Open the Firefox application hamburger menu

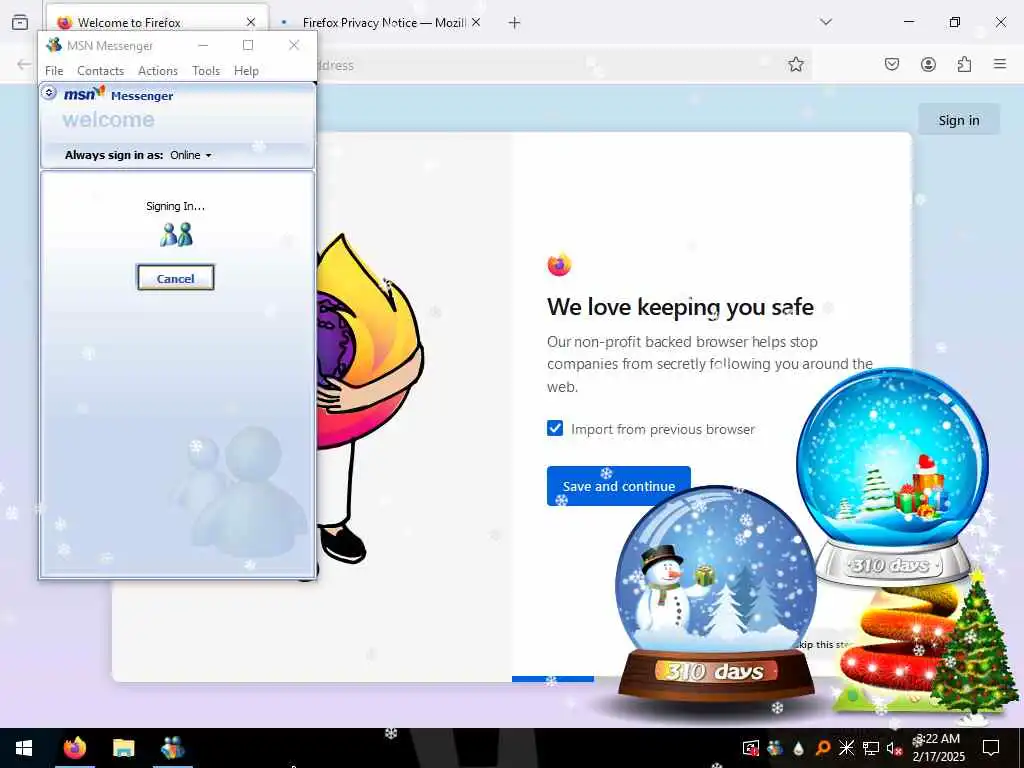pos(1000,64)
